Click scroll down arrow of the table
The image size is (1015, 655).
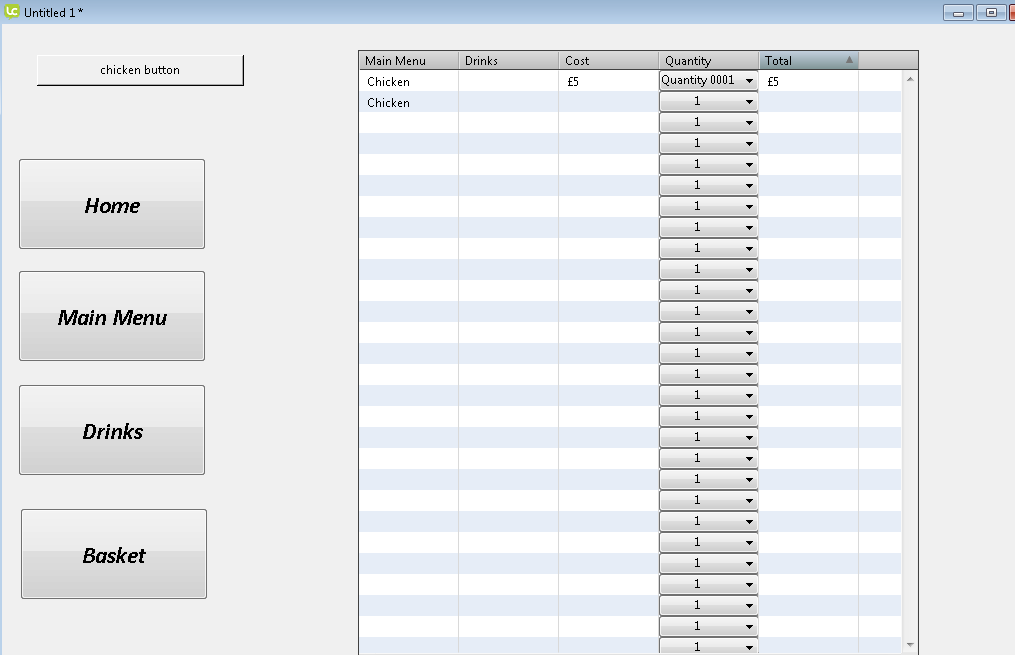tap(909, 645)
